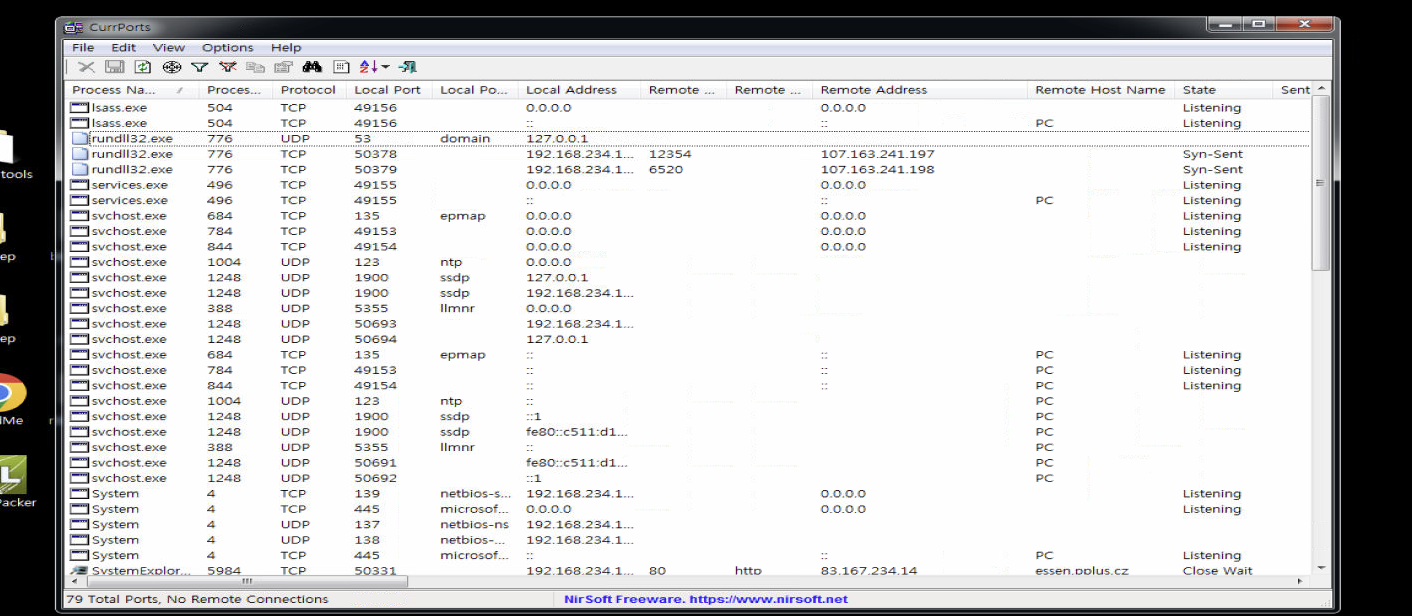Click the crosshair target toolbar icon
This screenshot has width=1412, height=616.
pos(171,67)
